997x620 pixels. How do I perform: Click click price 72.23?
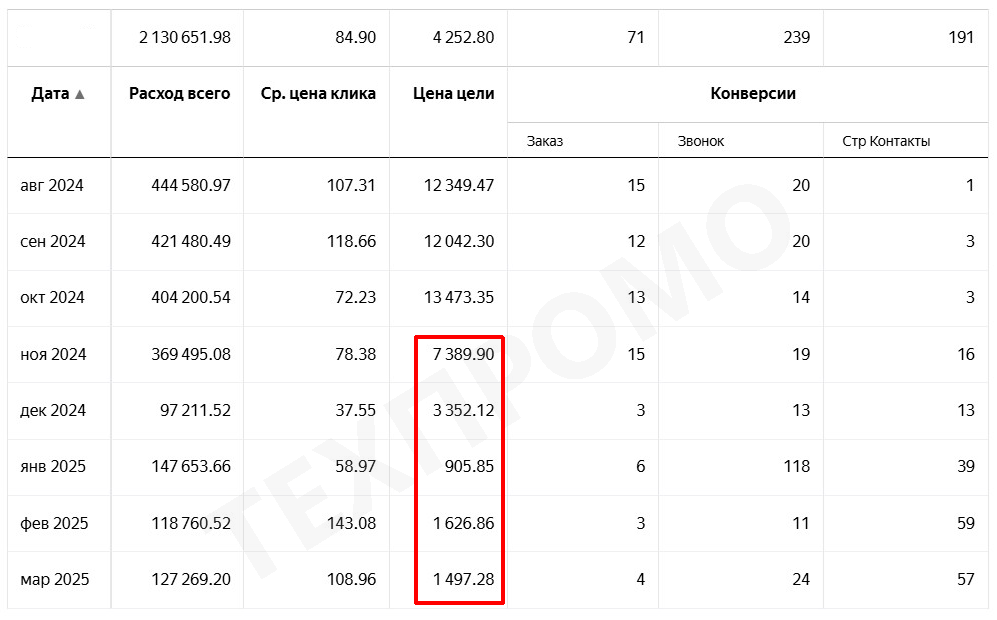point(355,298)
